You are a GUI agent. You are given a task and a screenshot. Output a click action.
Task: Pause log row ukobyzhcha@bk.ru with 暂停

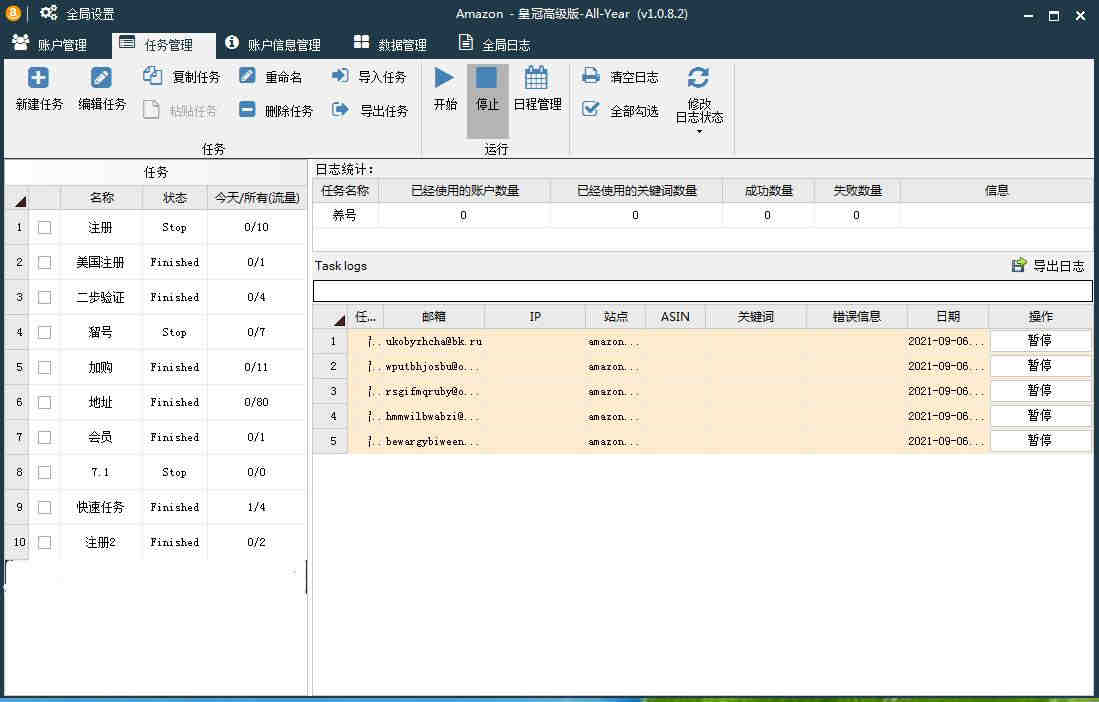click(x=1039, y=340)
